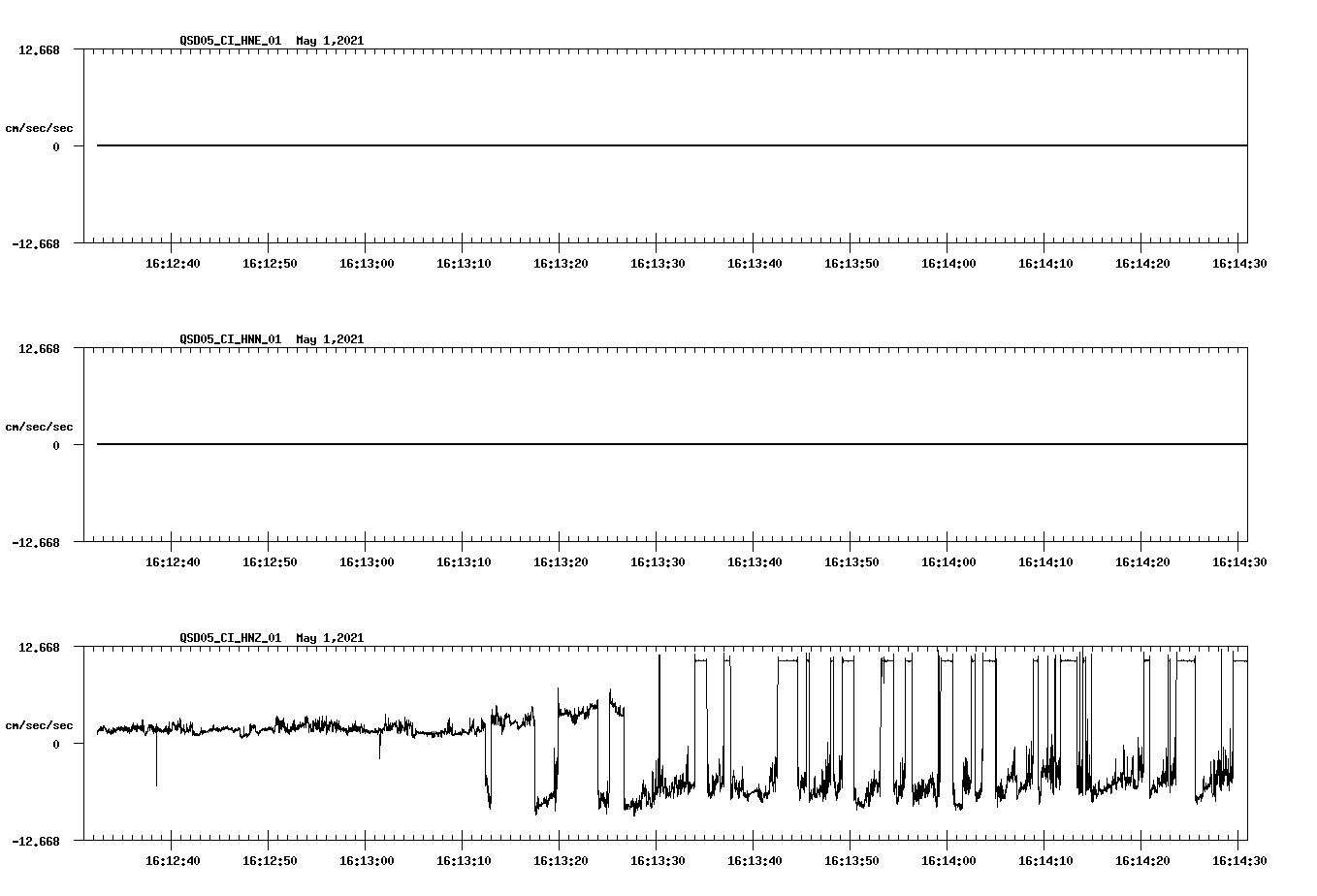1317x896 pixels.
Task: Click the cm/sec/sec label on top plot
Action: point(40,127)
